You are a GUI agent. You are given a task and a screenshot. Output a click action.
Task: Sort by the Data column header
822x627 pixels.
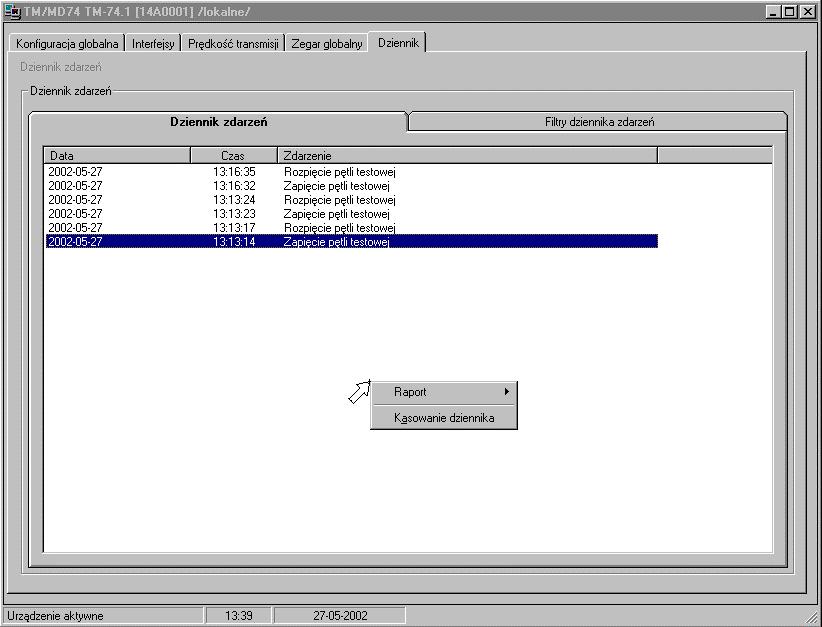pyautogui.click(x=117, y=156)
